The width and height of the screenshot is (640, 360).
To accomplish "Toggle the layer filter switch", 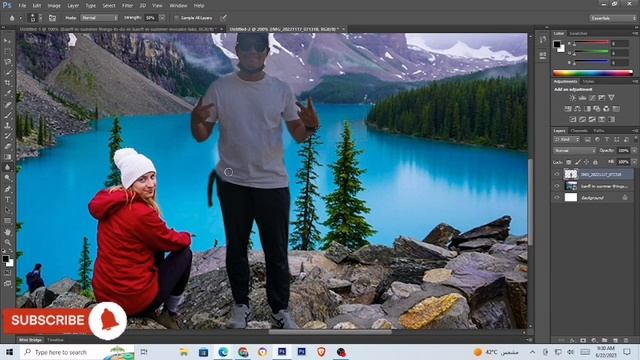I will 635,140.
